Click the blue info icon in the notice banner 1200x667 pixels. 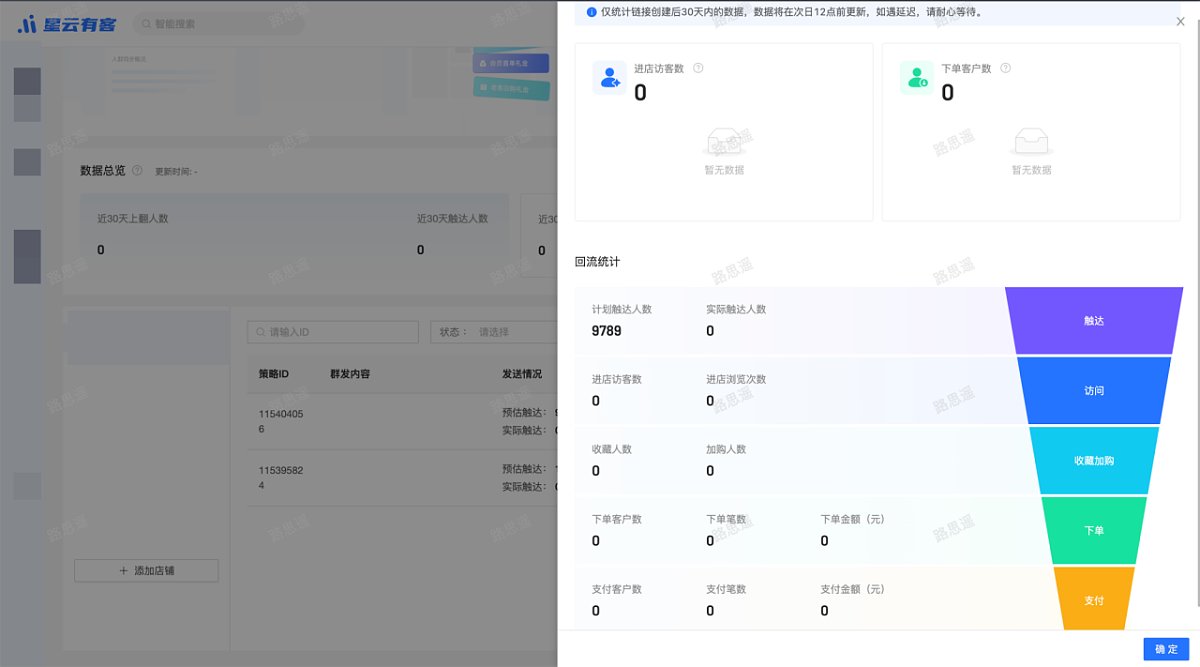[592, 13]
